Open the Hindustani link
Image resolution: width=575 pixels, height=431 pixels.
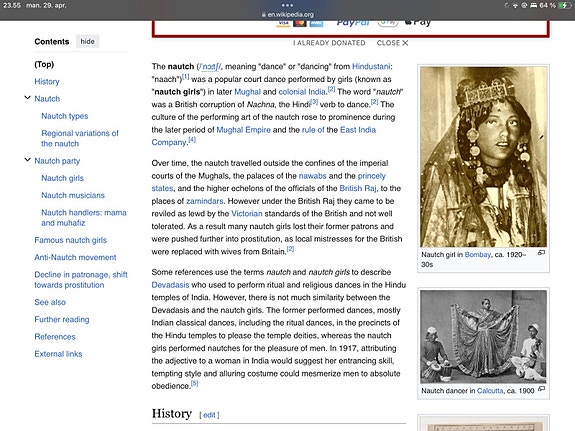[x=371, y=66]
